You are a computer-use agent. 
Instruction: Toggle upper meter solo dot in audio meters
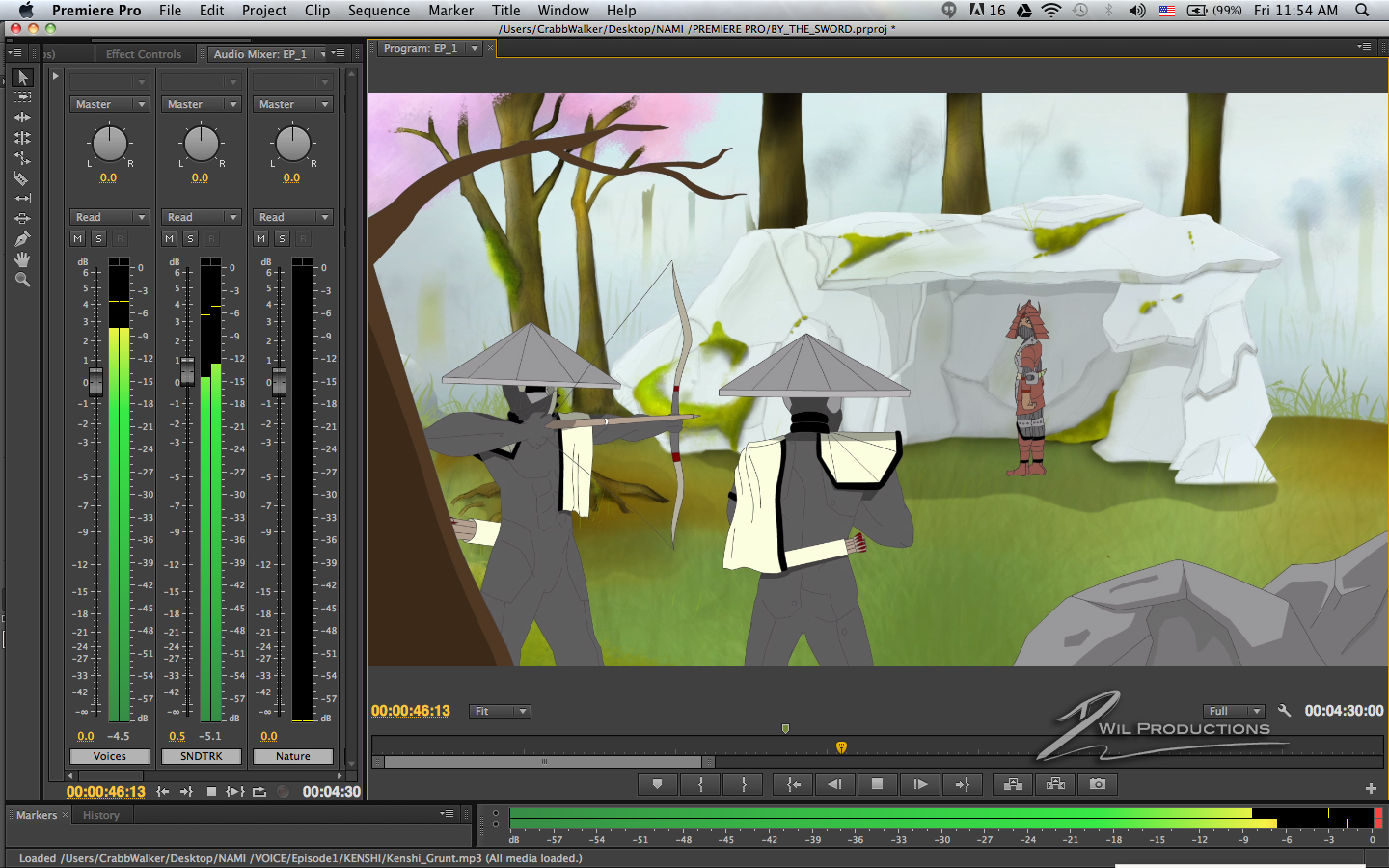coord(496,813)
